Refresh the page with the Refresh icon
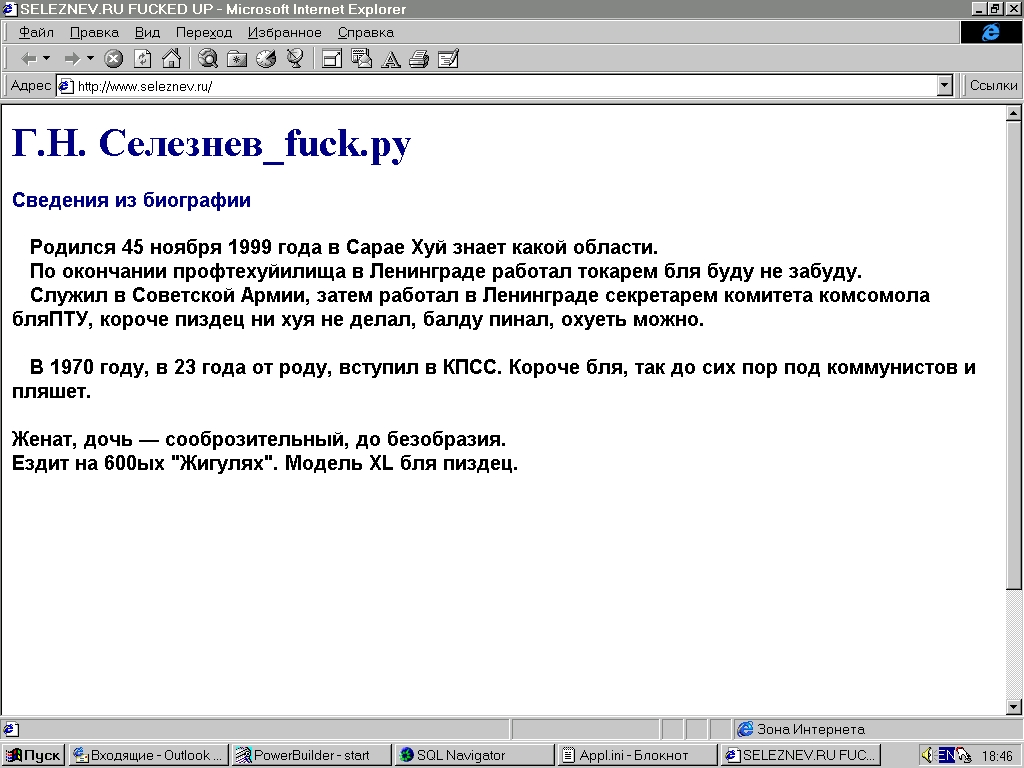The image size is (1024, 768). click(142, 59)
